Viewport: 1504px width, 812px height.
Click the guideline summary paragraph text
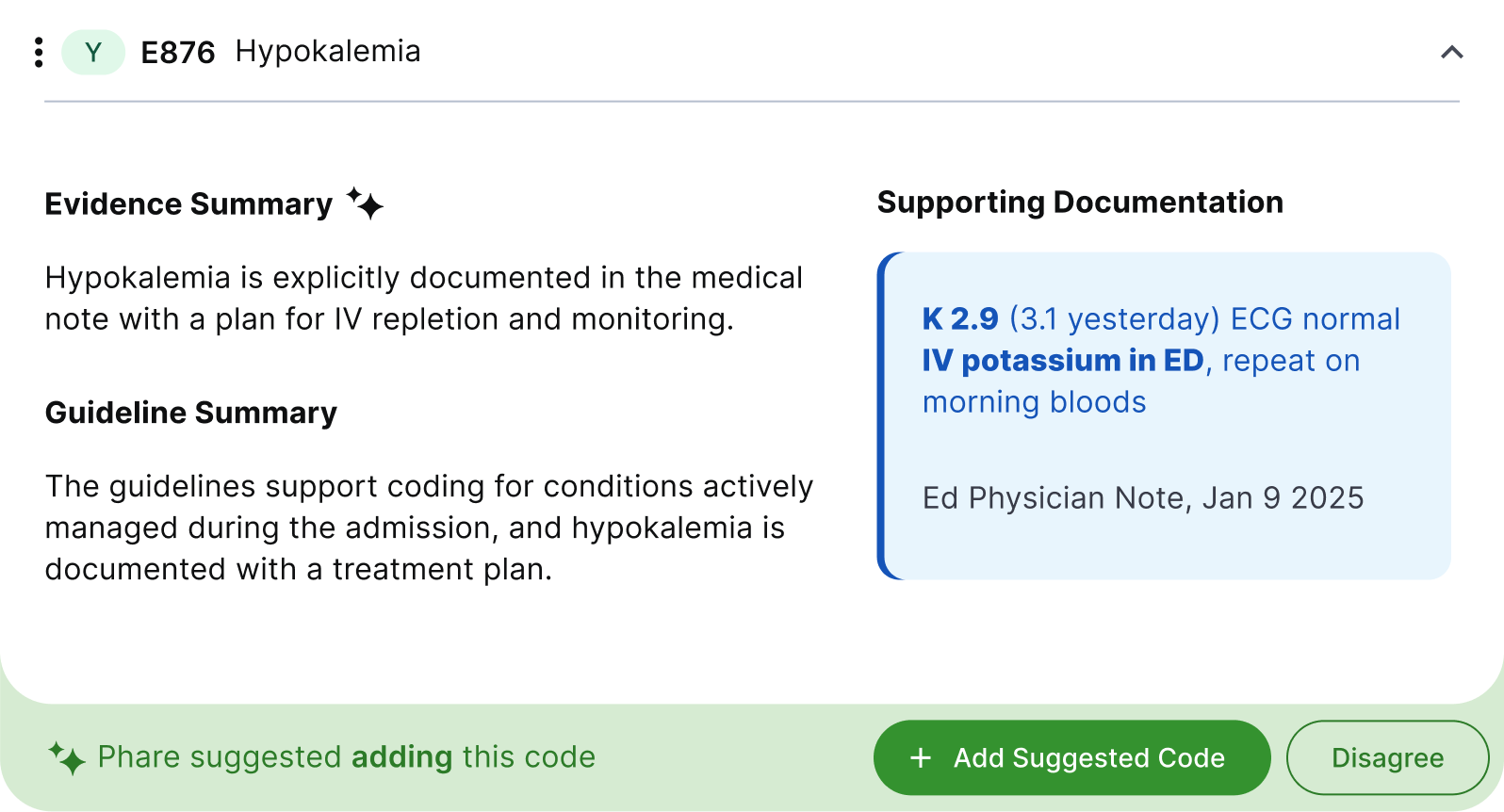pos(429,528)
